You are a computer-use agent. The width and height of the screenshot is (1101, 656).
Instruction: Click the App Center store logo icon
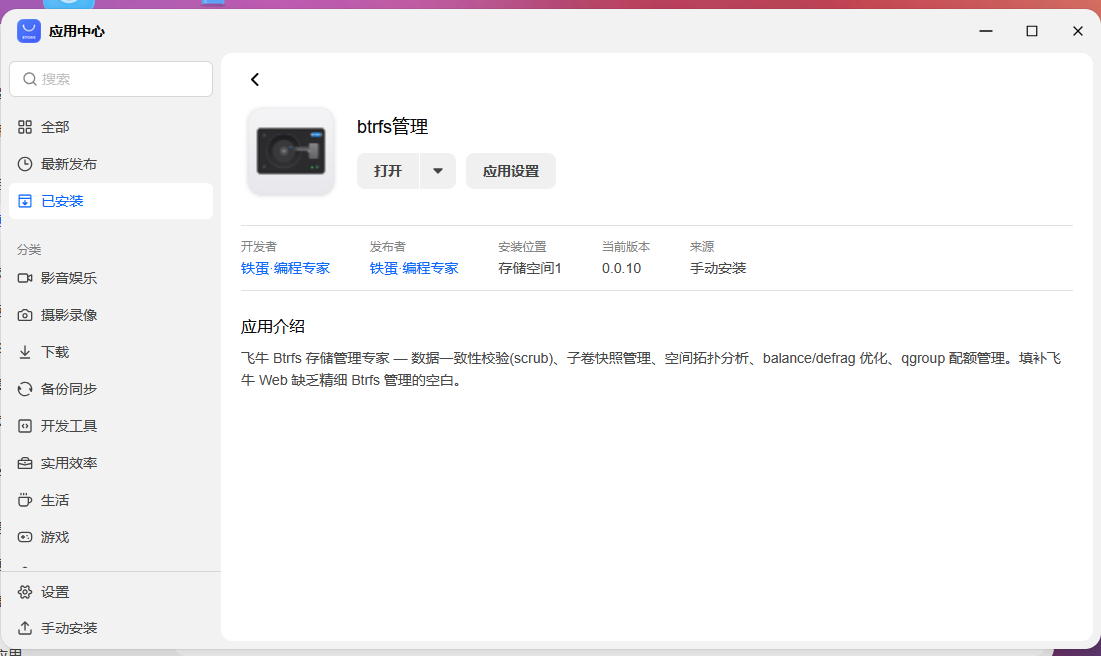tap(29, 31)
